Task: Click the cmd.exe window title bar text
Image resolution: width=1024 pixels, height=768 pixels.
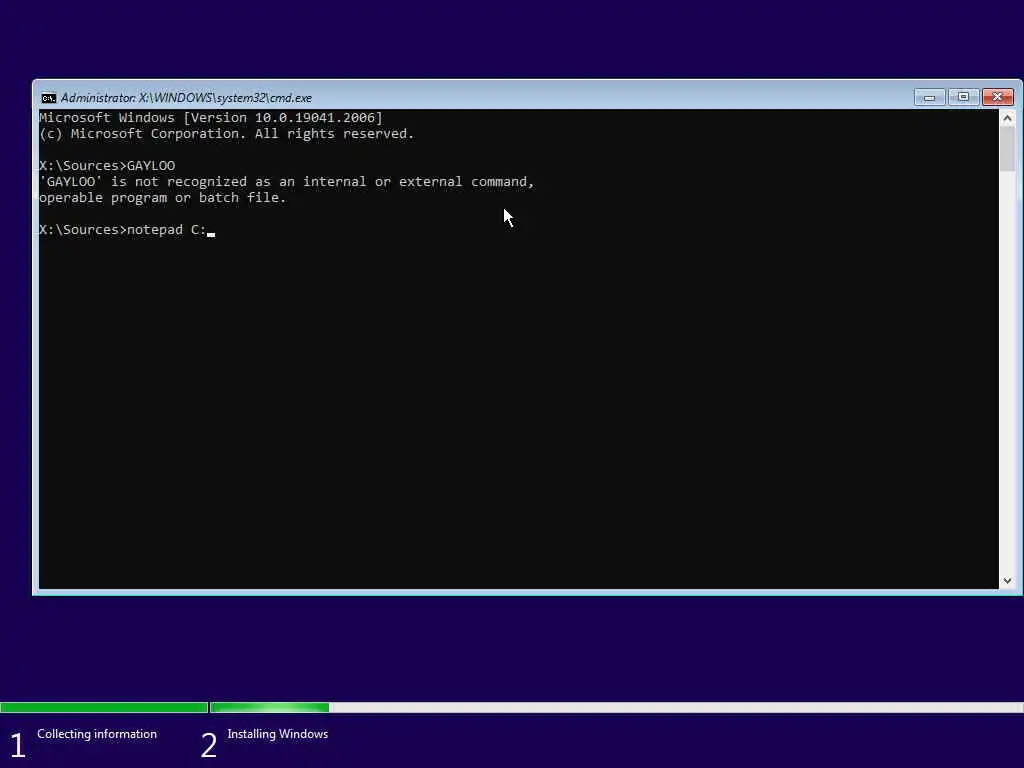Action: pyautogui.click(x=186, y=98)
